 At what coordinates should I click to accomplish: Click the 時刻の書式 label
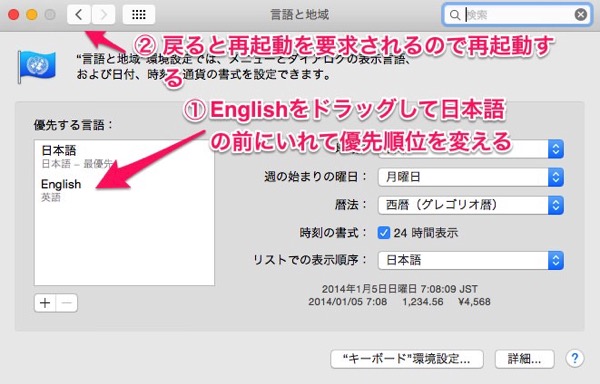click(333, 233)
